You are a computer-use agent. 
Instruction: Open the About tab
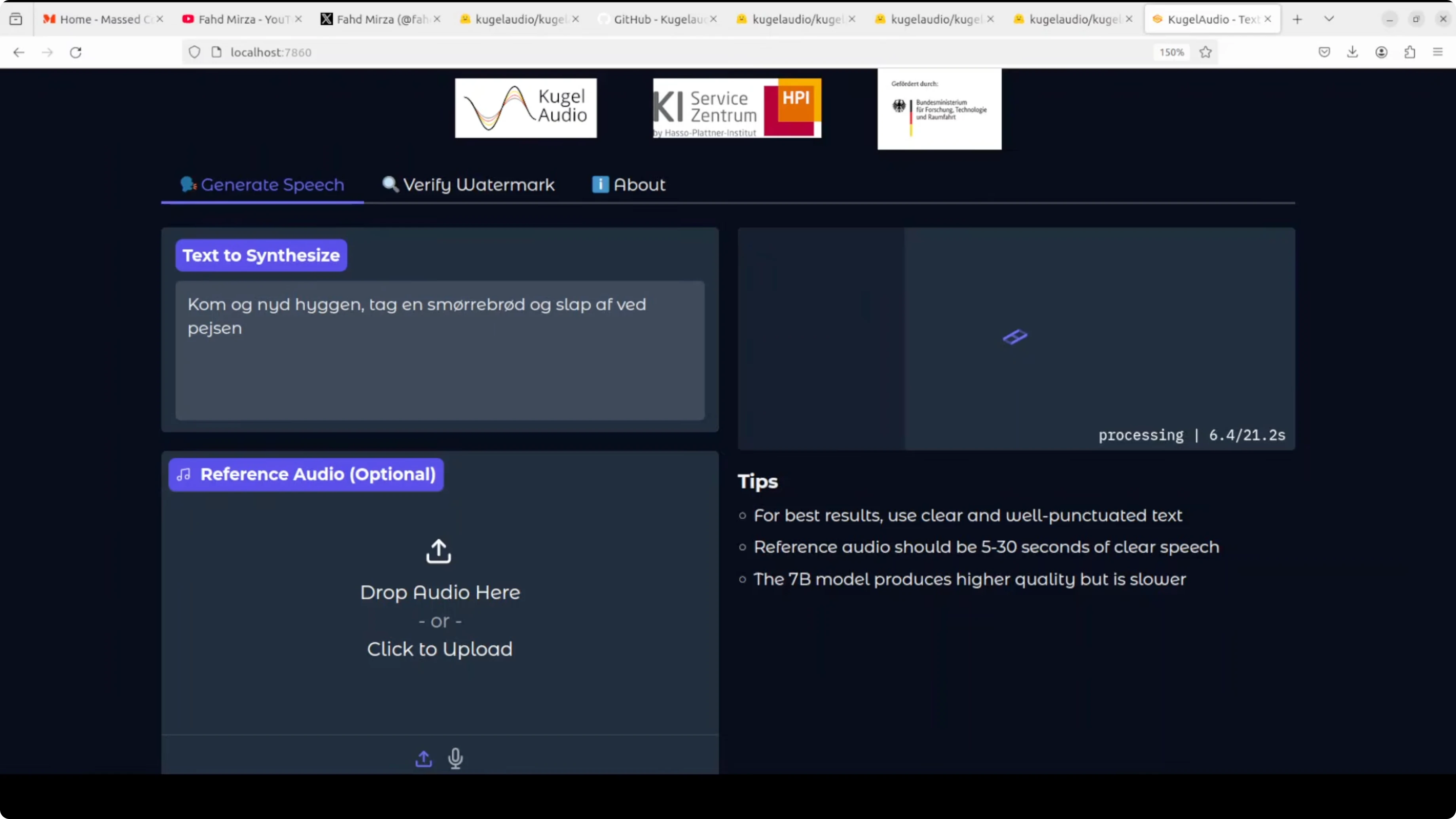(x=629, y=184)
